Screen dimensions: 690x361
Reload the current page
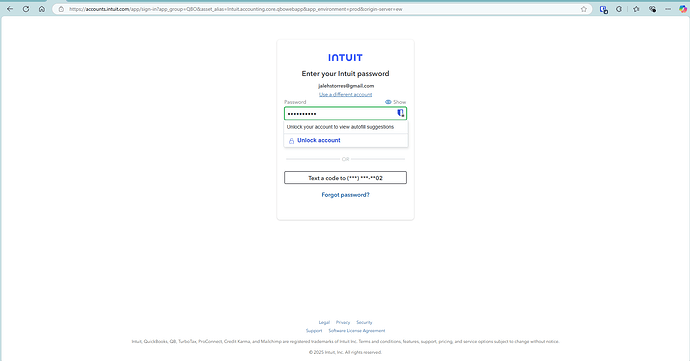click(x=26, y=9)
